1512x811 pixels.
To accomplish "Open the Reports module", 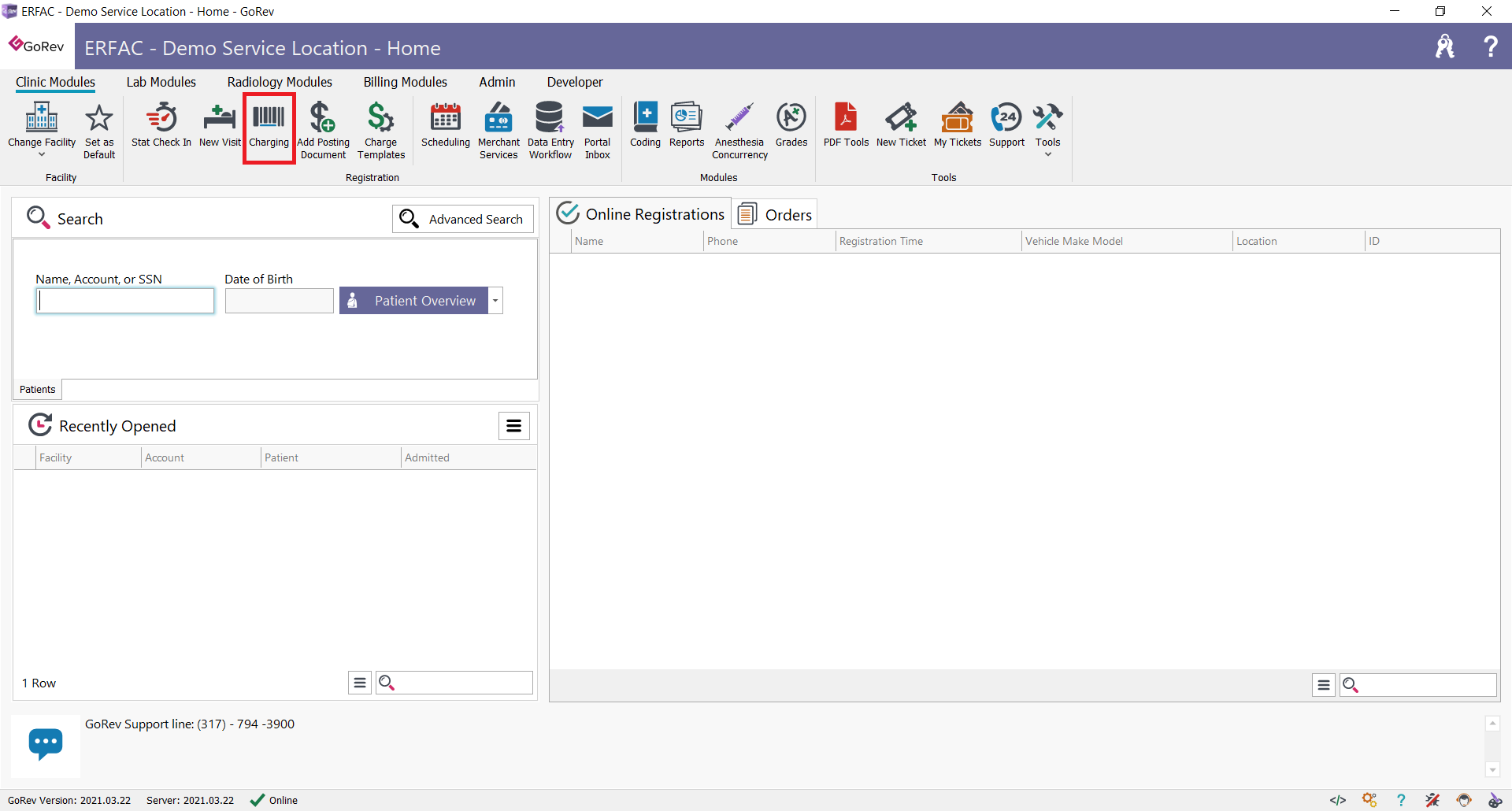I will pyautogui.click(x=687, y=124).
